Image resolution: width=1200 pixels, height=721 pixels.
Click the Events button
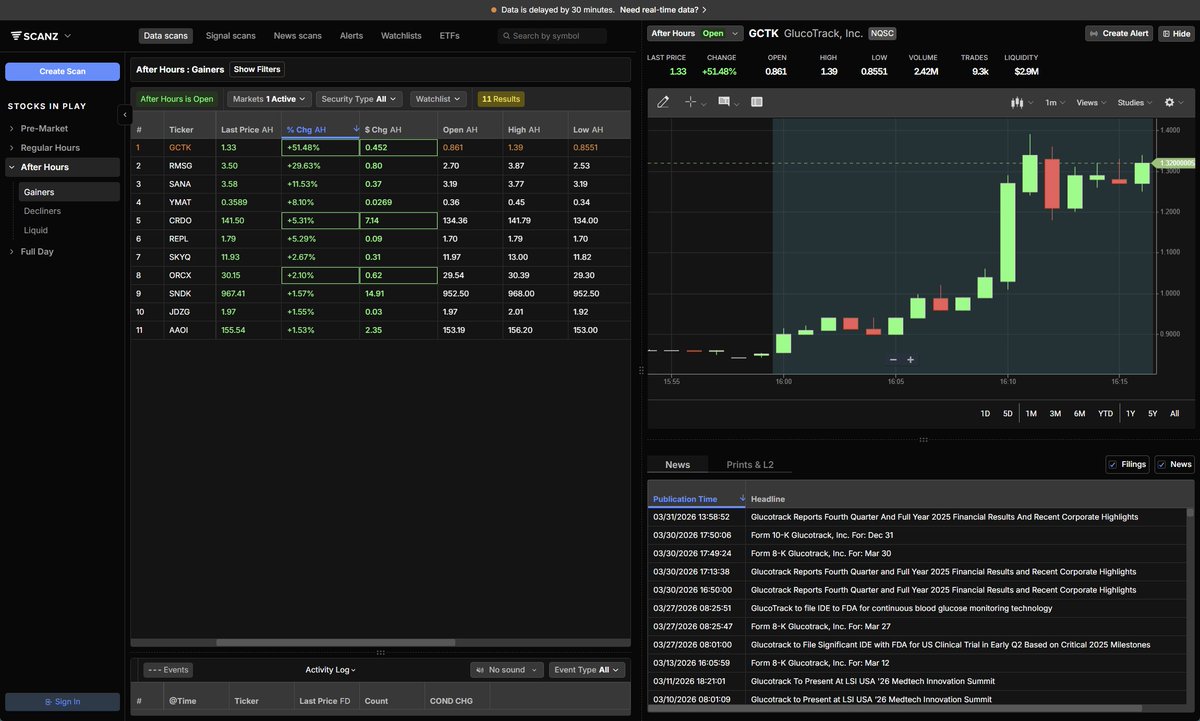[168, 670]
